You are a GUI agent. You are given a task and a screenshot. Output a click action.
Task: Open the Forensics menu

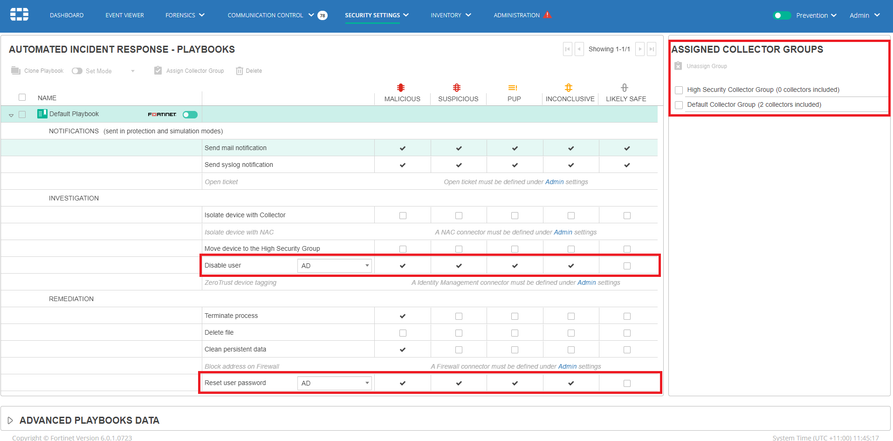[x=185, y=15]
